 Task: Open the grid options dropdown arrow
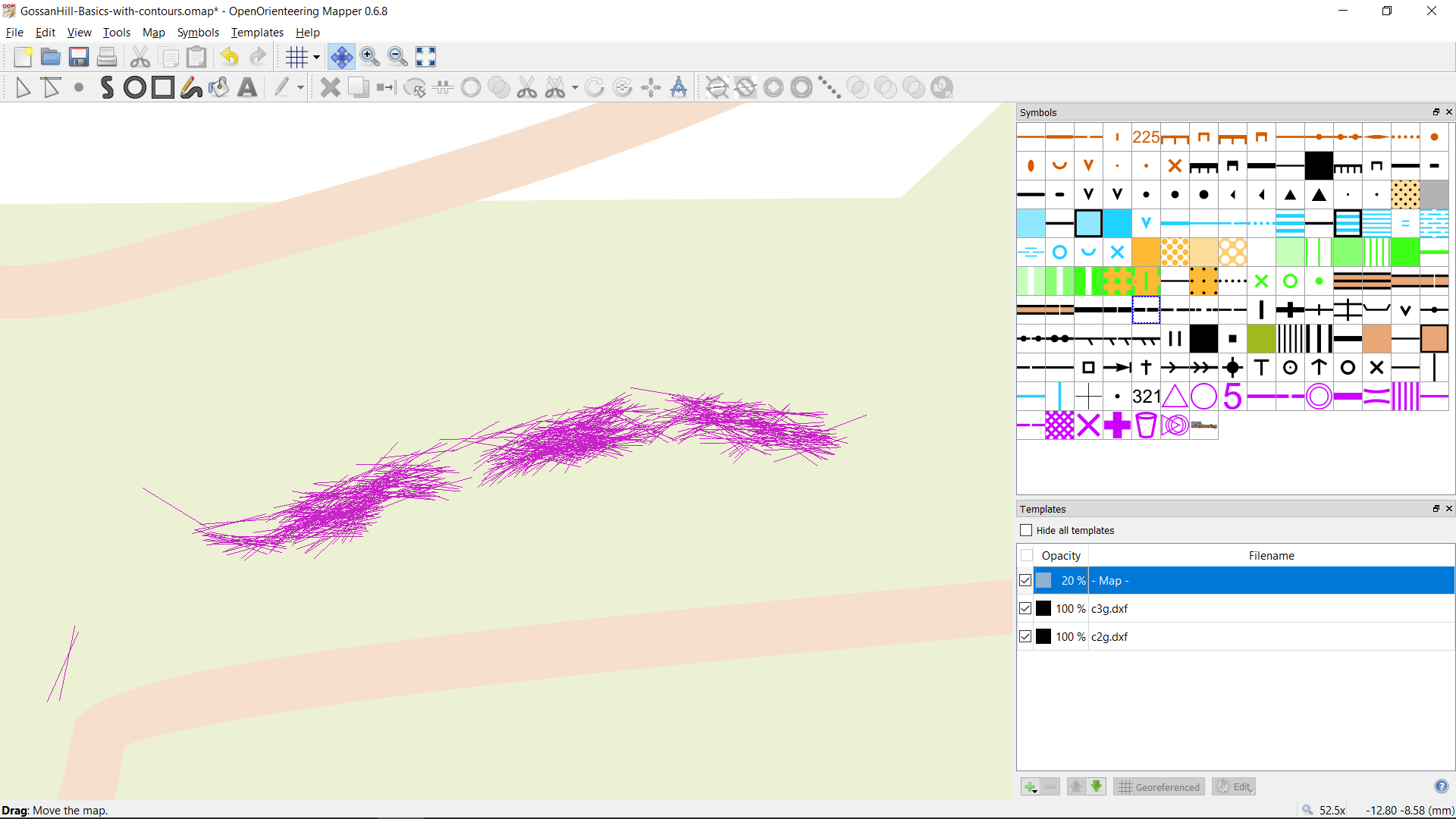[x=316, y=57]
